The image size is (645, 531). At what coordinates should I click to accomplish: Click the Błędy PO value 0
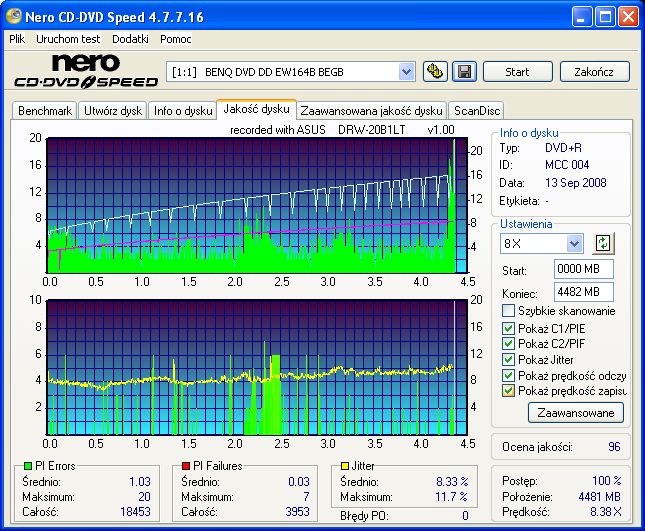[x=465, y=516]
